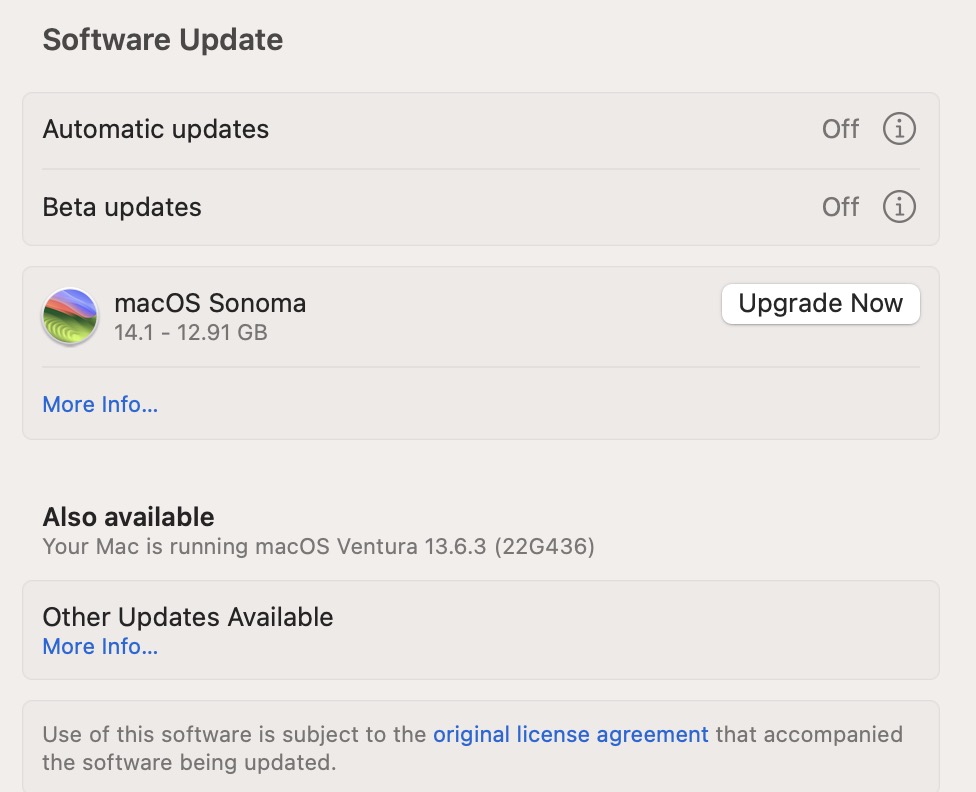Image resolution: width=976 pixels, height=792 pixels.
Task: Open More Info under macOS Sonoma
Action: tap(100, 405)
